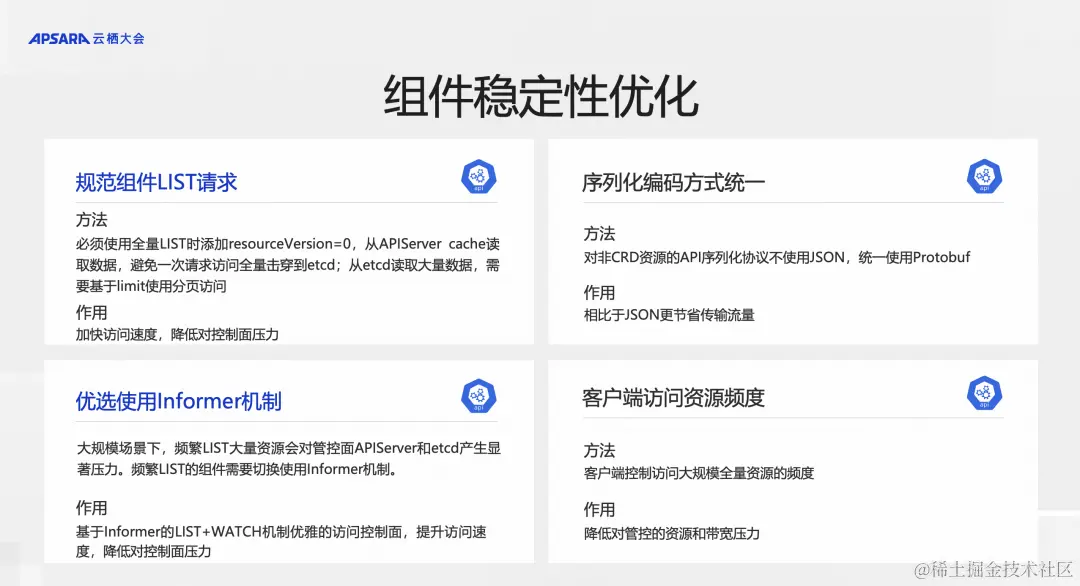
Task: Click the kube-apiserver icon on 规范组件LIST请求 card
Action: [x=478, y=177]
